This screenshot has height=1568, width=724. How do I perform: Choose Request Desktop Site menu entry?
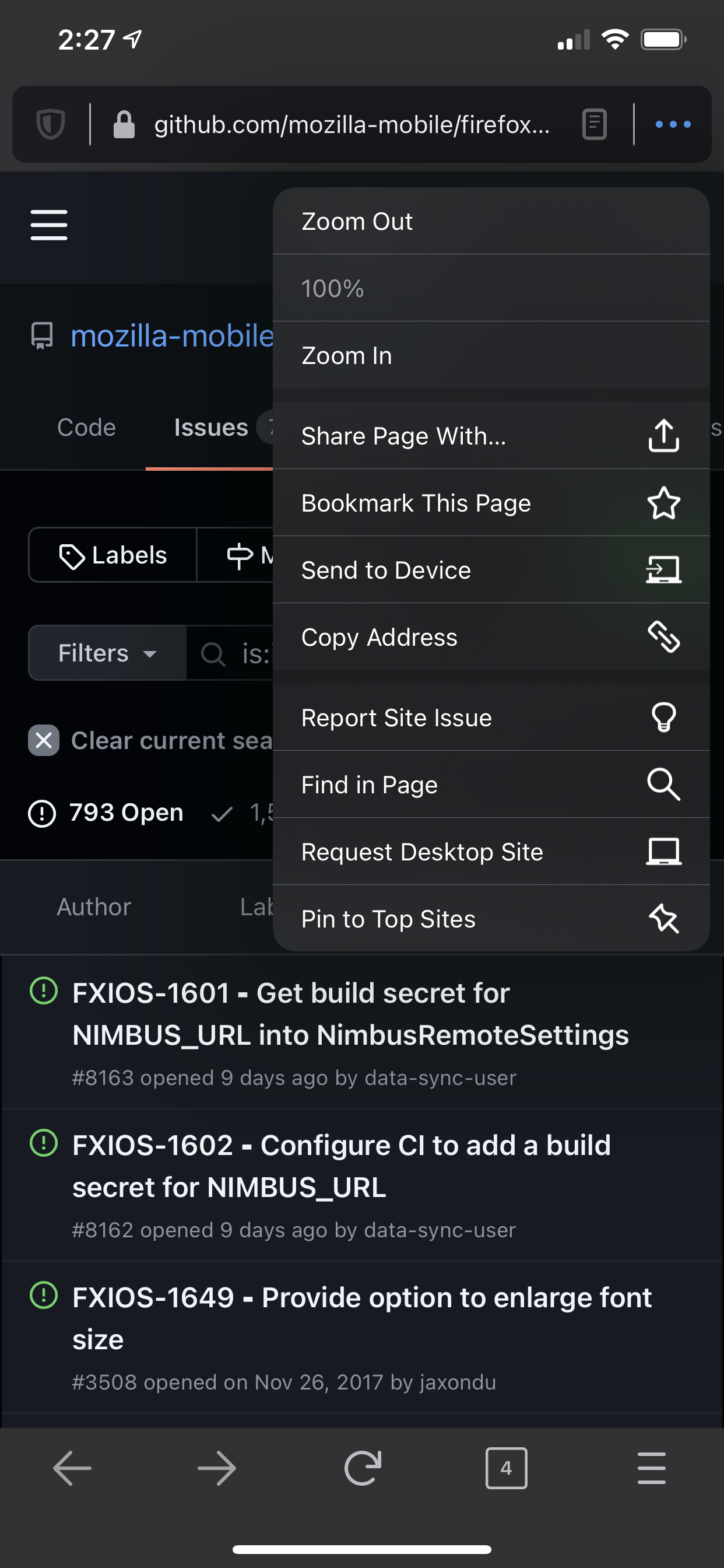491,851
